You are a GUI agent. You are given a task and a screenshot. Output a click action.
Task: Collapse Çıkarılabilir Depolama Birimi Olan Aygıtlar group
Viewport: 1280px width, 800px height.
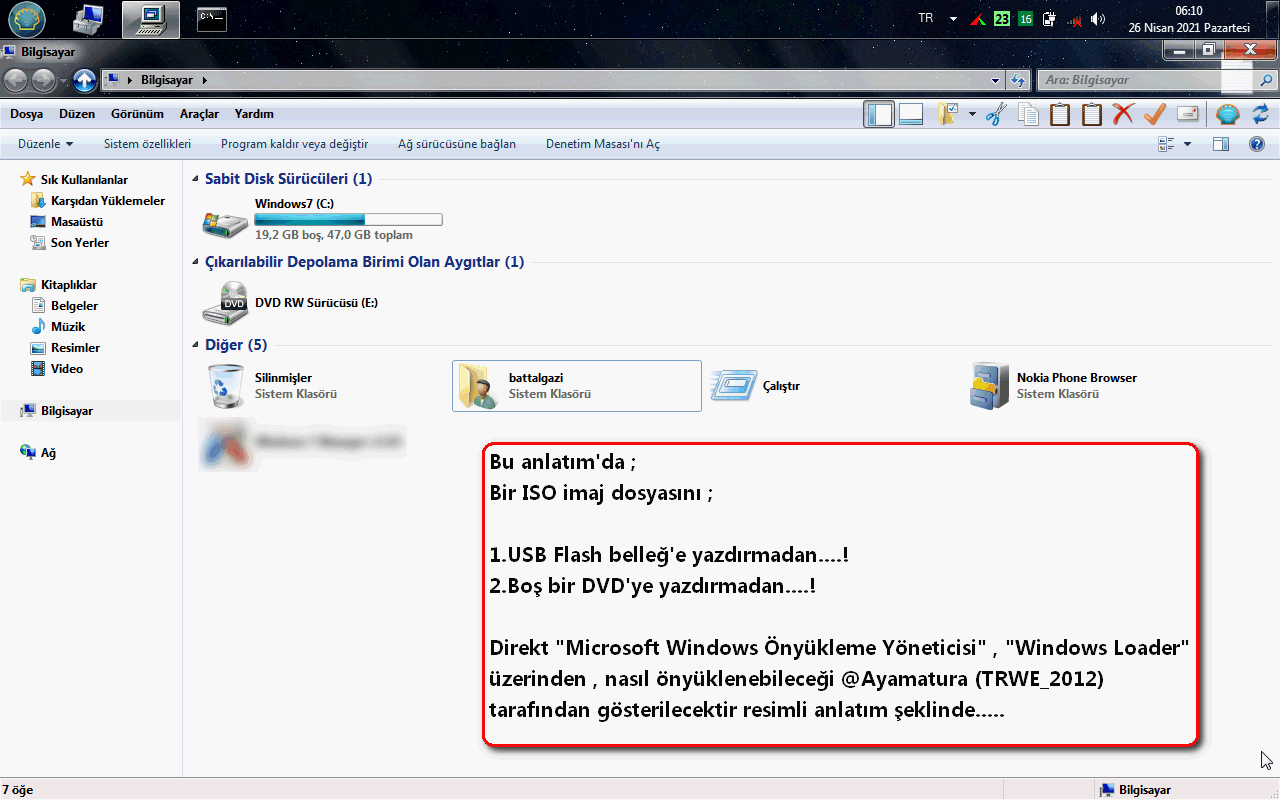[x=196, y=262]
